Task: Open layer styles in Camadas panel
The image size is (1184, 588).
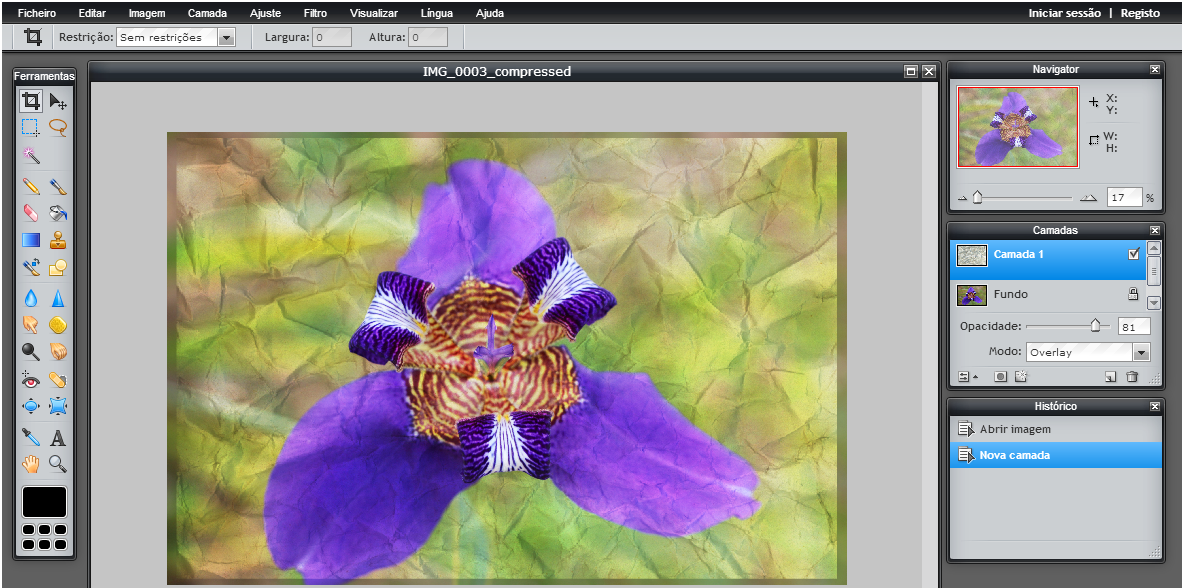Action: pyautogui.click(x=1020, y=376)
